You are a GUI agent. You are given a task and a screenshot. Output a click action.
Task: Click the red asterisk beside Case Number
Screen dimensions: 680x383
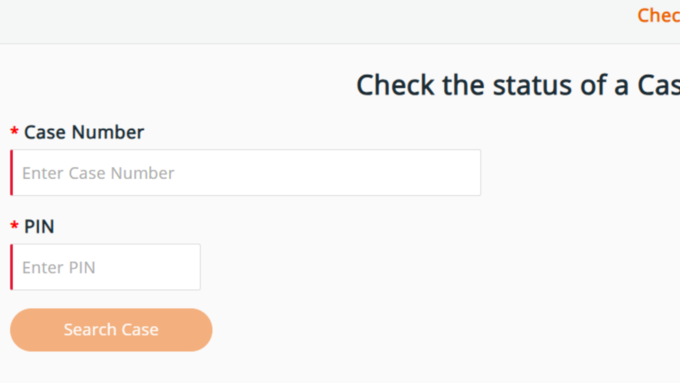[14, 131]
